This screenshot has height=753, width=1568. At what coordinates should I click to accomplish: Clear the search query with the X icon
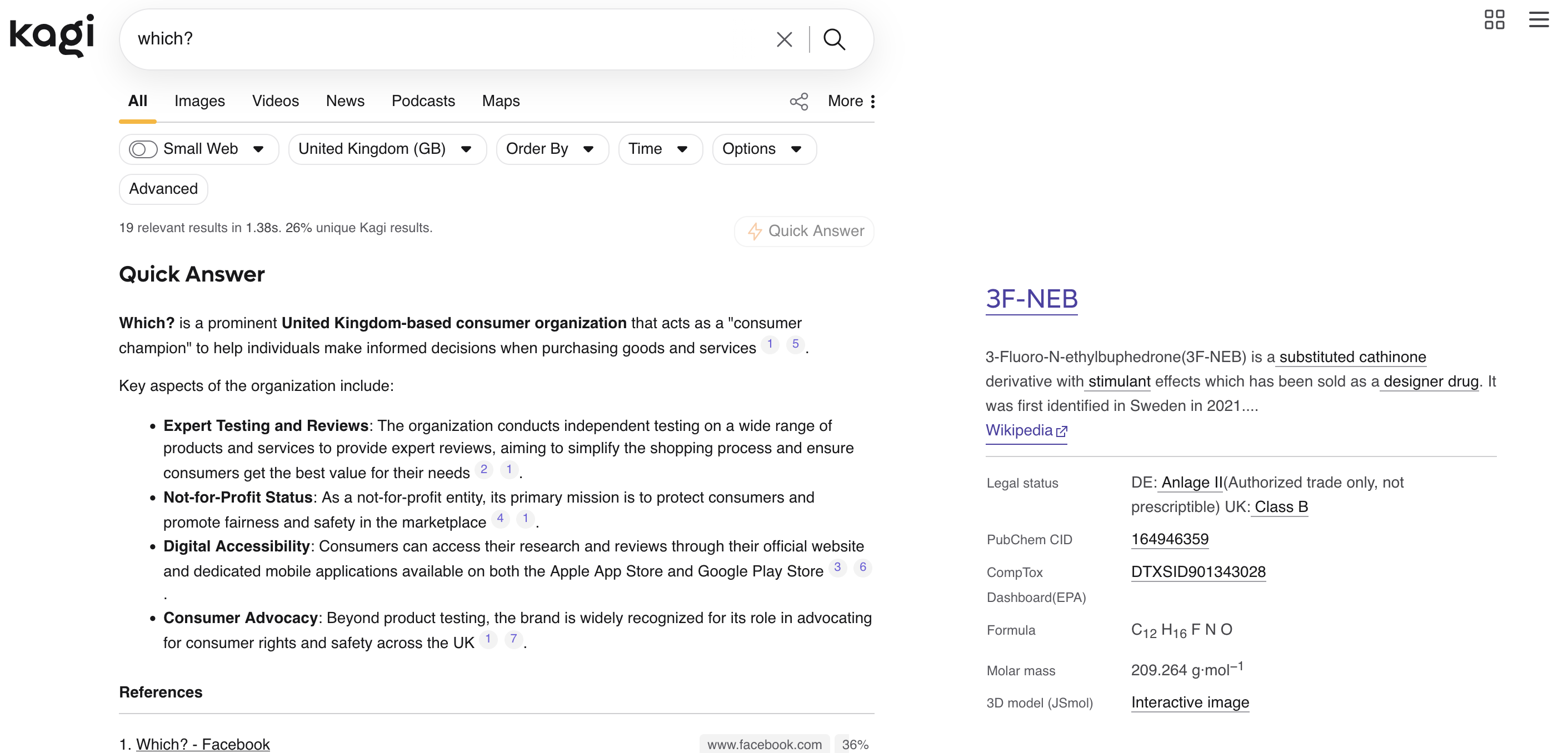point(784,39)
